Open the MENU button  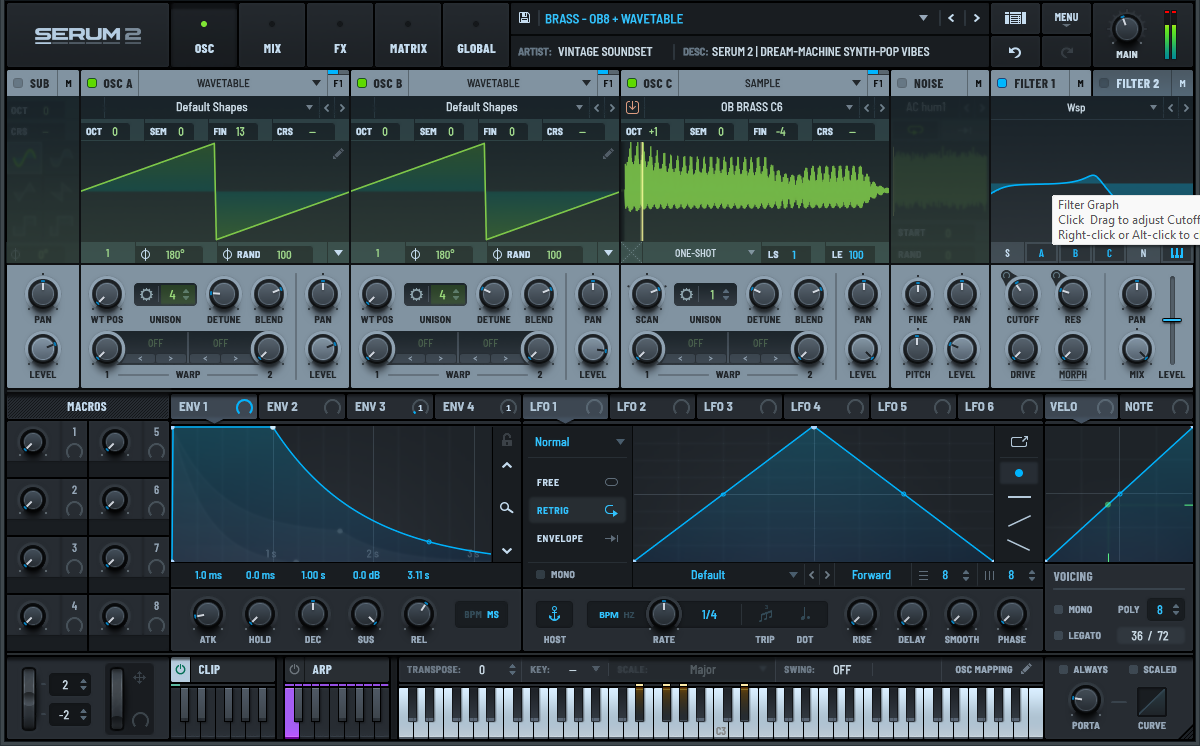point(1066,18)
